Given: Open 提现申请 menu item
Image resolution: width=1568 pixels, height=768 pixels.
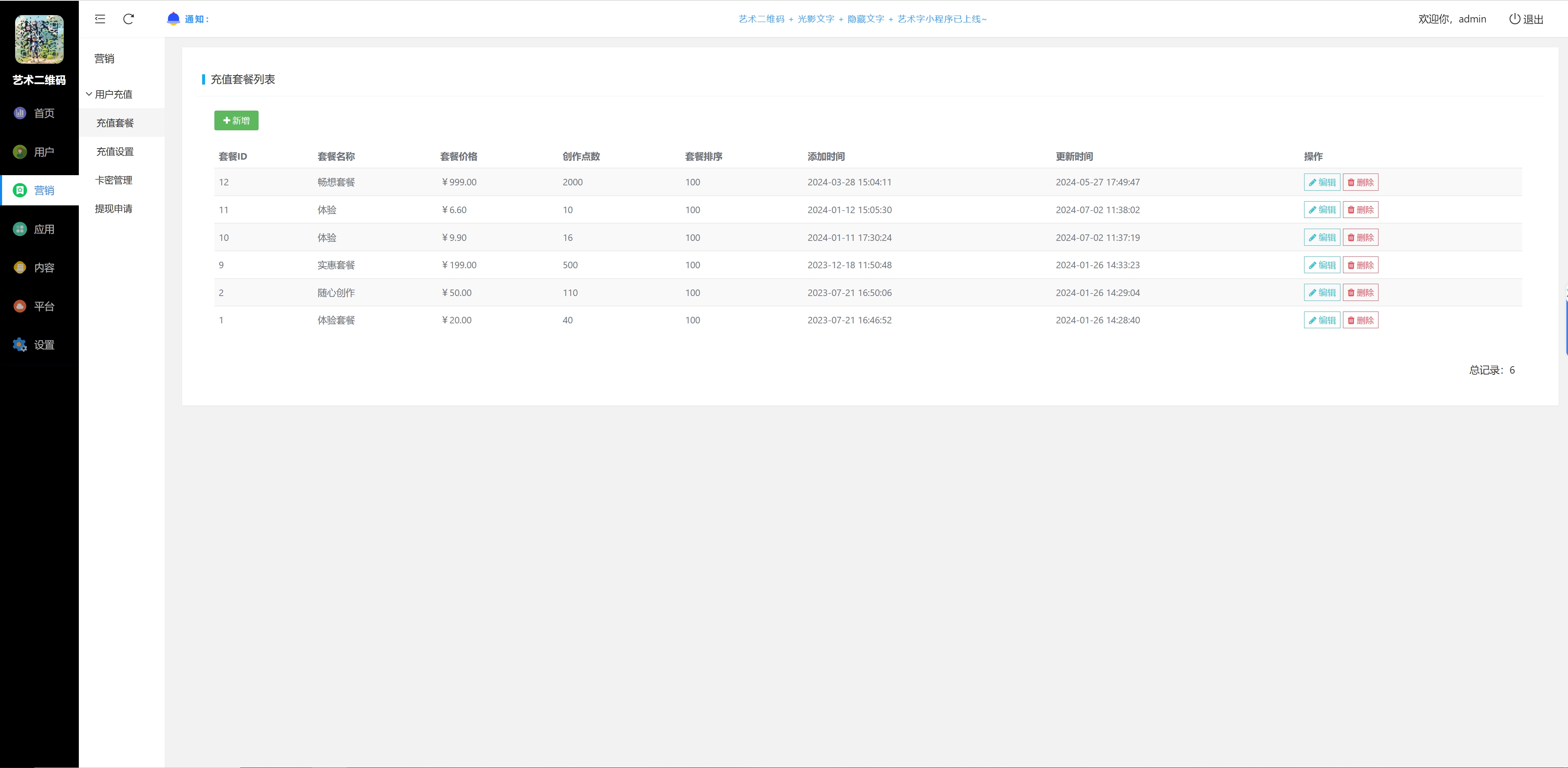Looking at the screenshot, I should coord(114,209).
